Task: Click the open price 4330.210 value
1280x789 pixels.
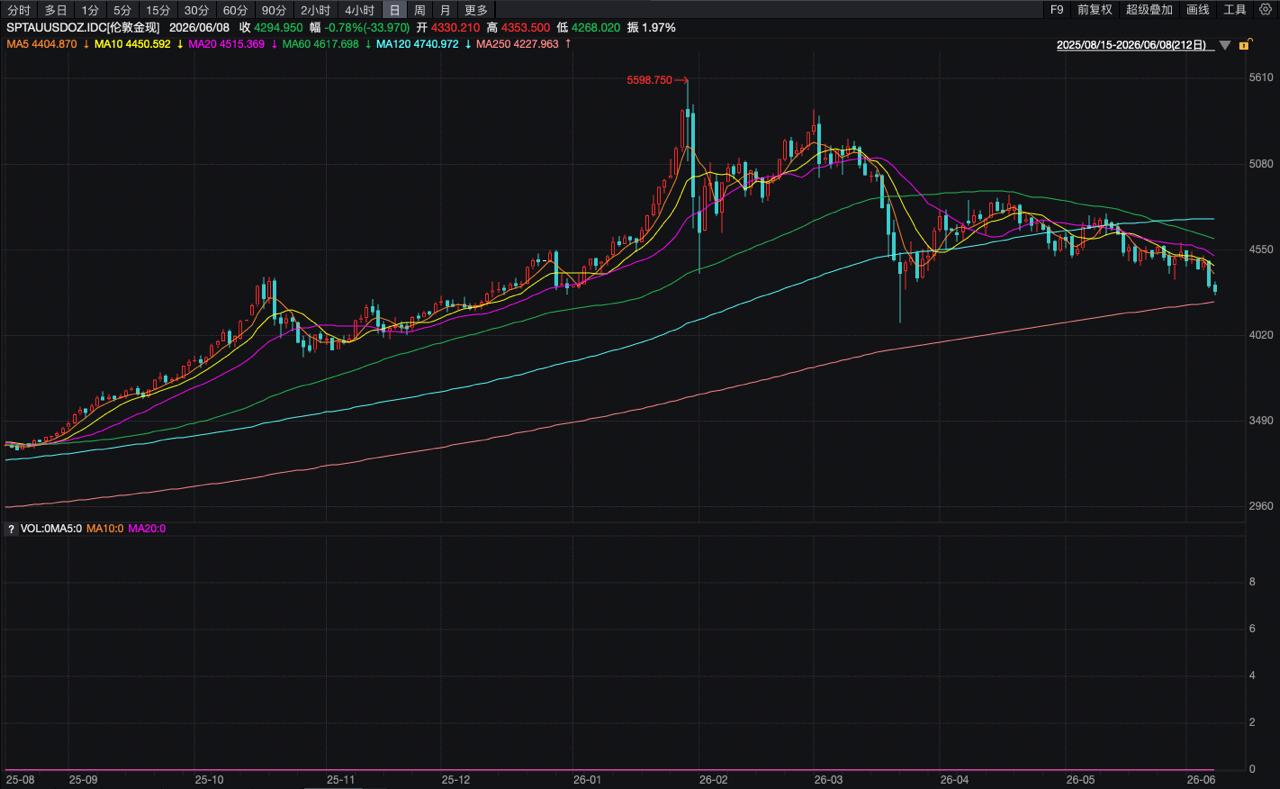Action: [x=458, y=27]
